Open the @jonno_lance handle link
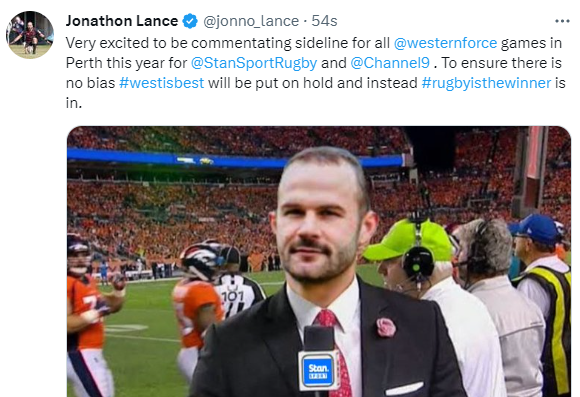 251,21
